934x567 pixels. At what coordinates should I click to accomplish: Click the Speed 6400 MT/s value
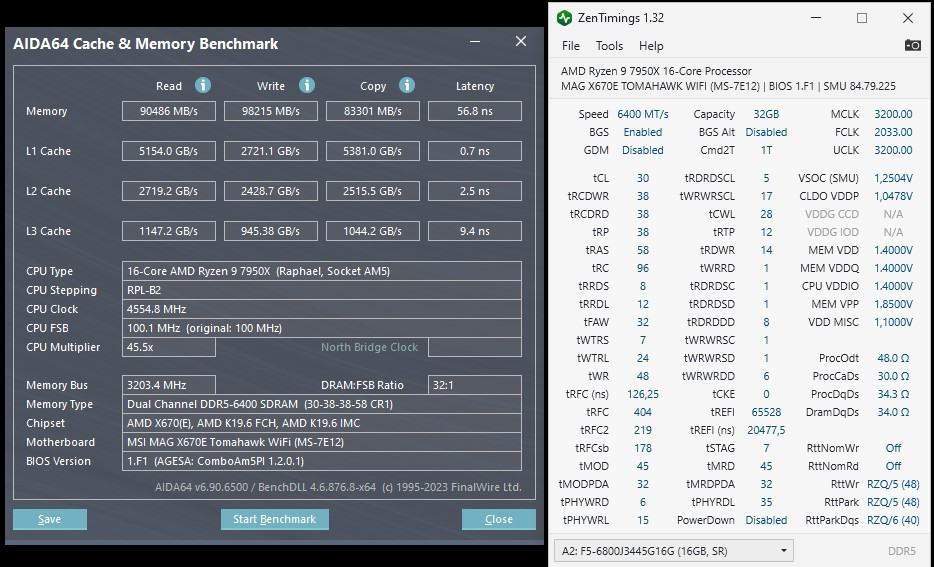(x=643, y=114)
